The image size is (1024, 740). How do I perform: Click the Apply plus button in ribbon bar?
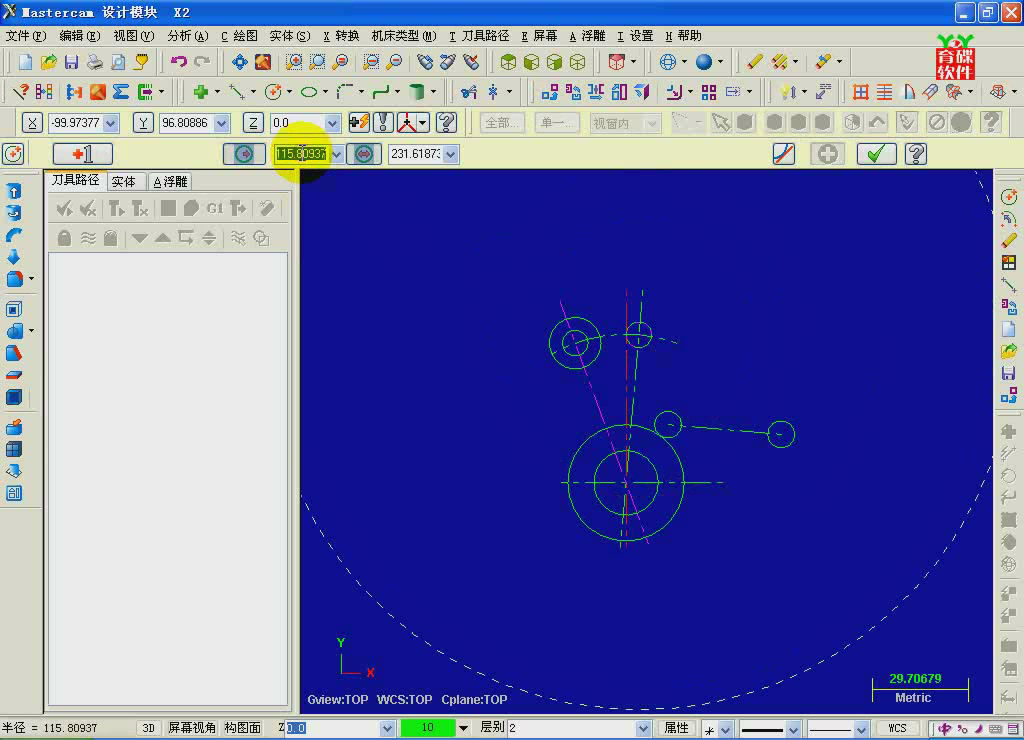(827, 154)
